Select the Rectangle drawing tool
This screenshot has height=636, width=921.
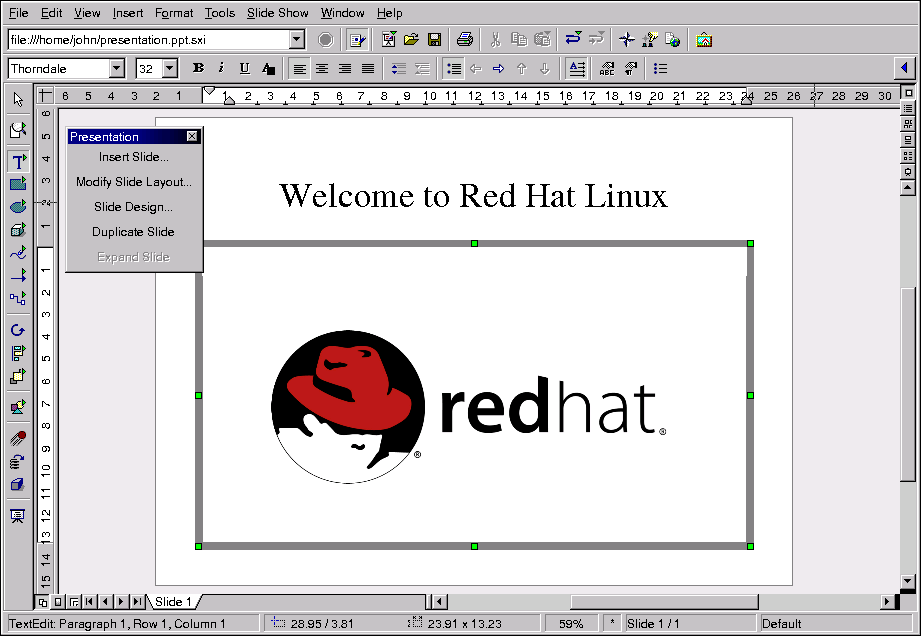[18, 184]
